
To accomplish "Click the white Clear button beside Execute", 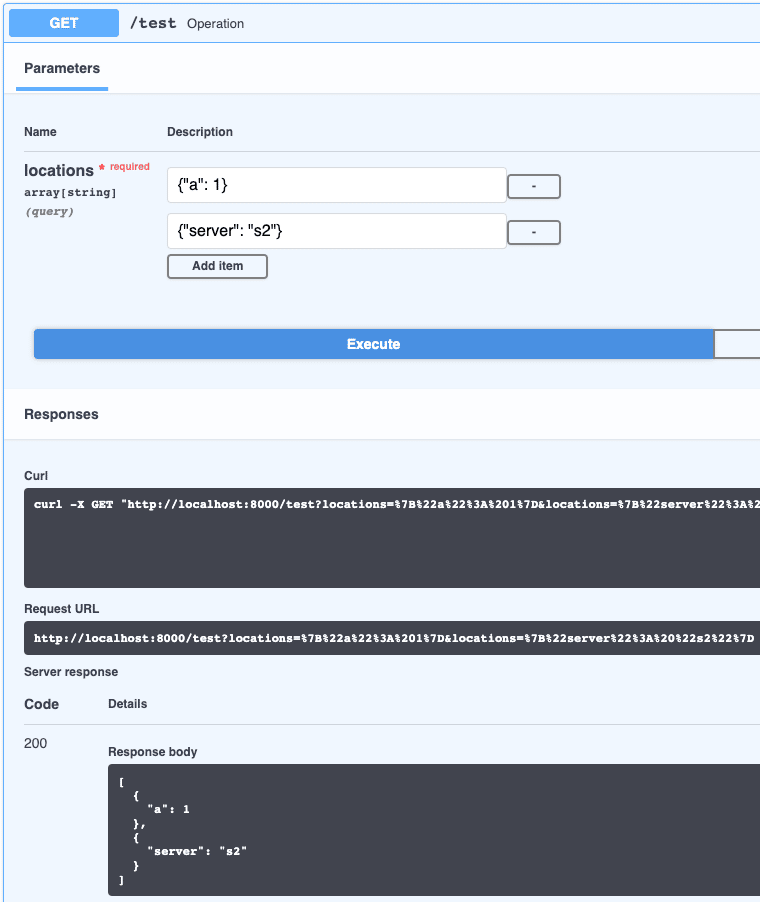I will pos(737,344).
